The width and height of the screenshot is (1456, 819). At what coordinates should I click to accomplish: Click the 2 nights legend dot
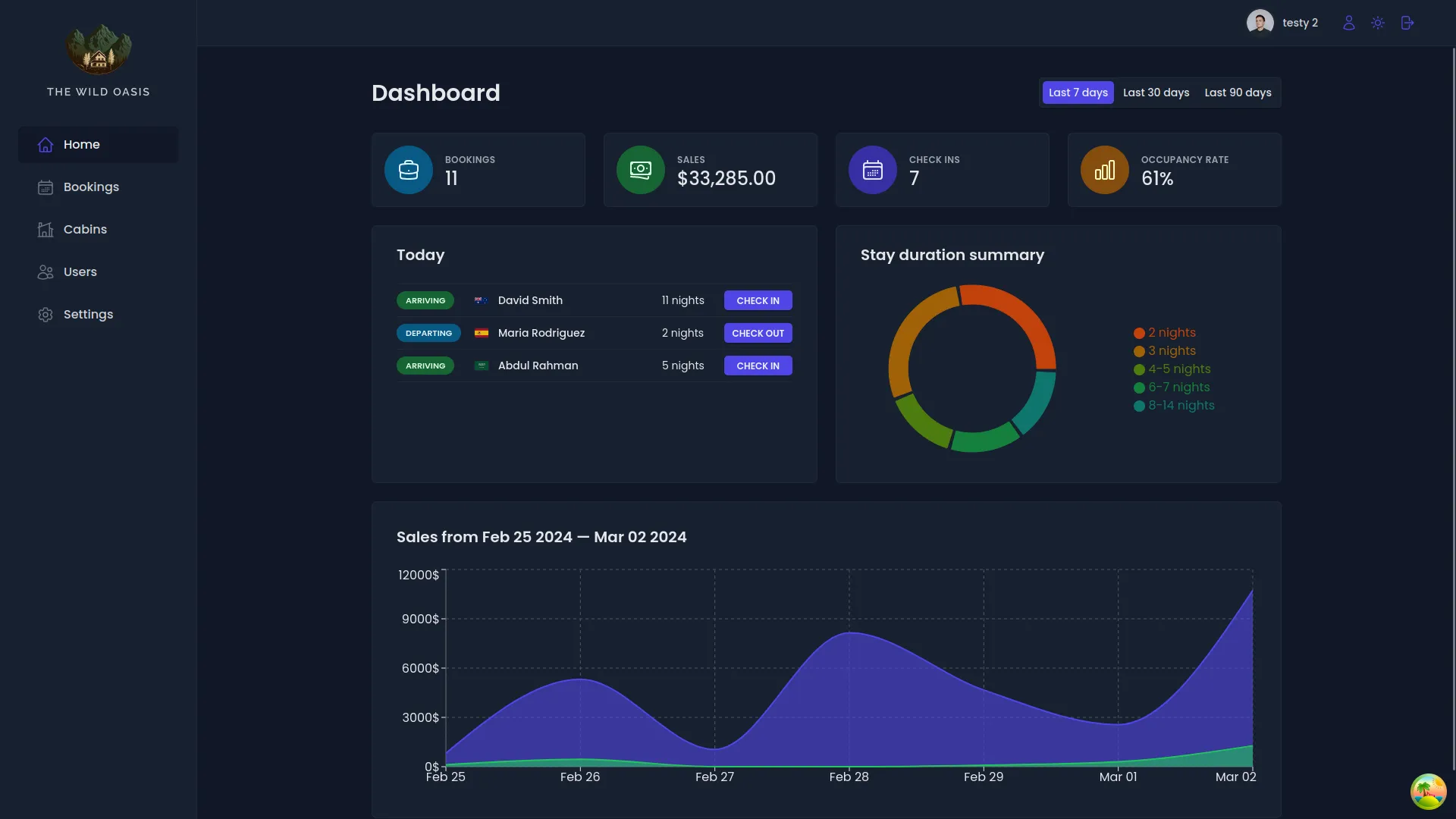click(x=1139, y=333)
